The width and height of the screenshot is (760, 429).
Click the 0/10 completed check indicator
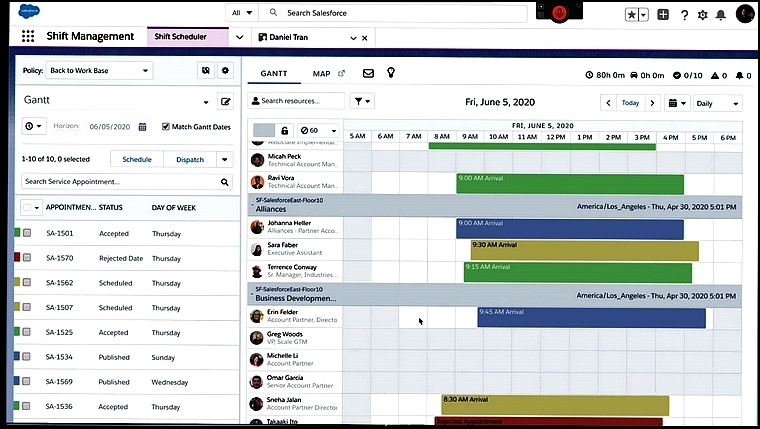(x=687, y=75)
